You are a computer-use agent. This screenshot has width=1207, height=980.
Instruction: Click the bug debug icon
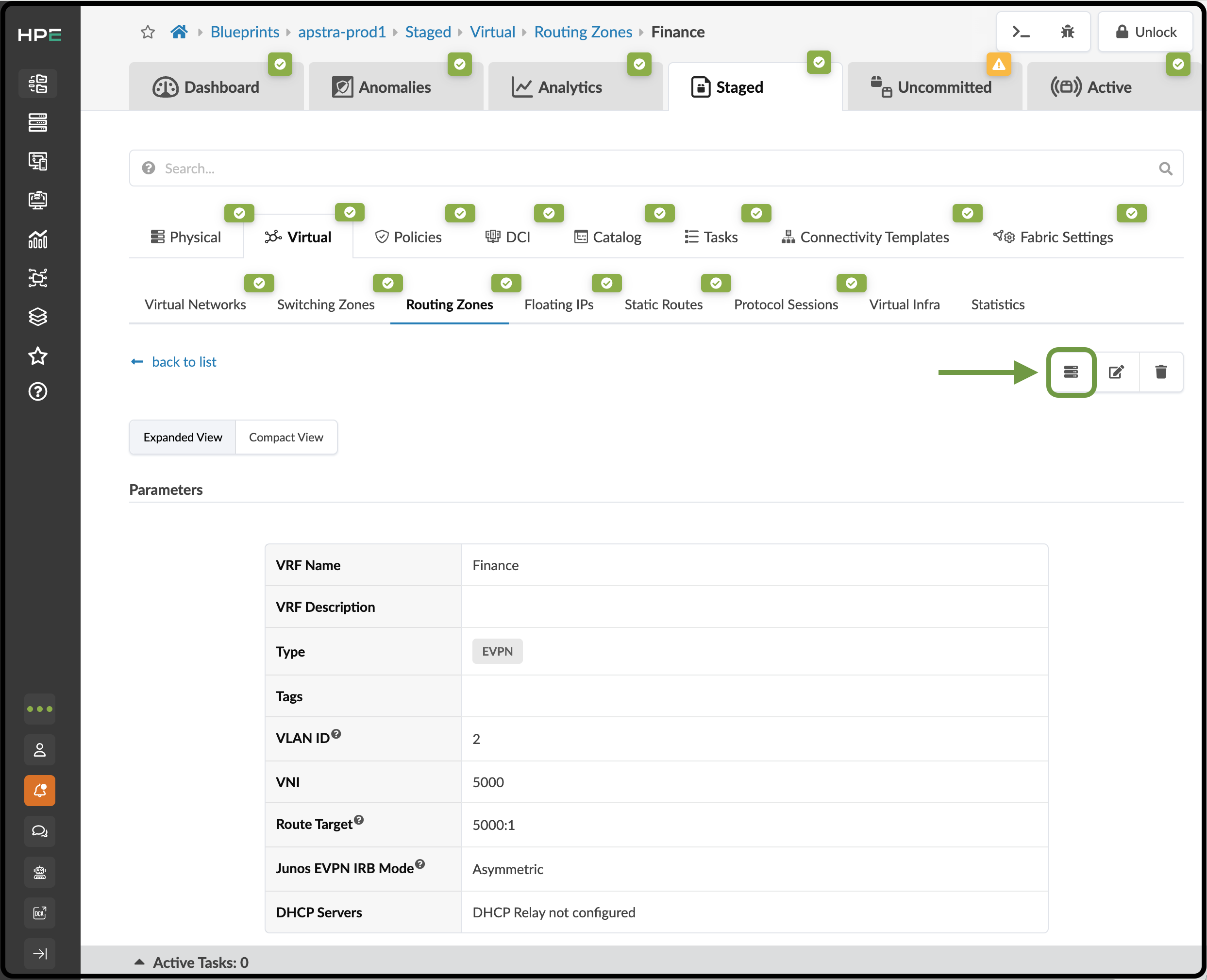point(1067,32)
